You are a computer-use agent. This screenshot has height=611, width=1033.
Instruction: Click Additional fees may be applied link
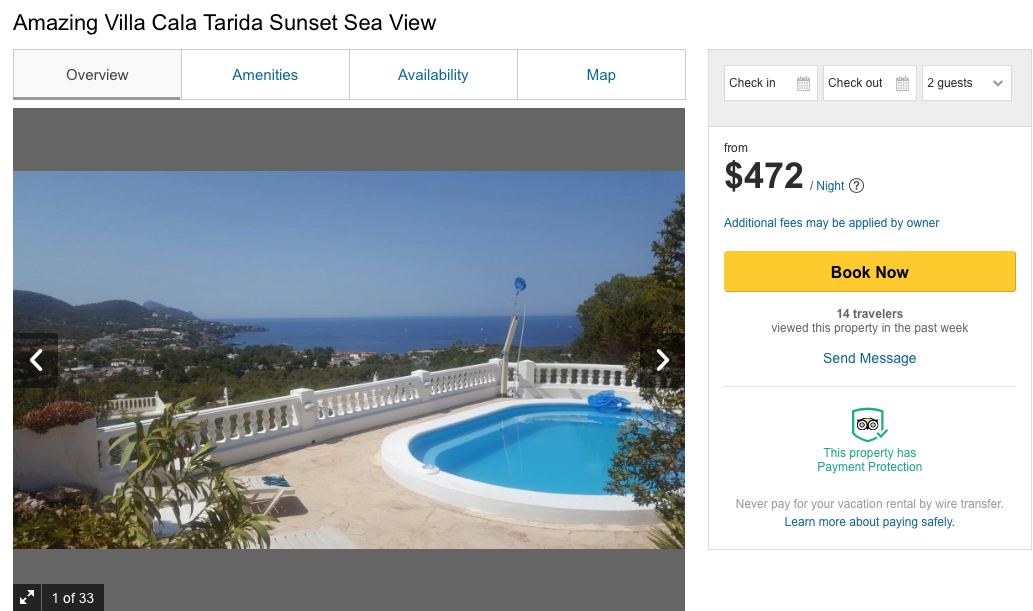[831, 223]
